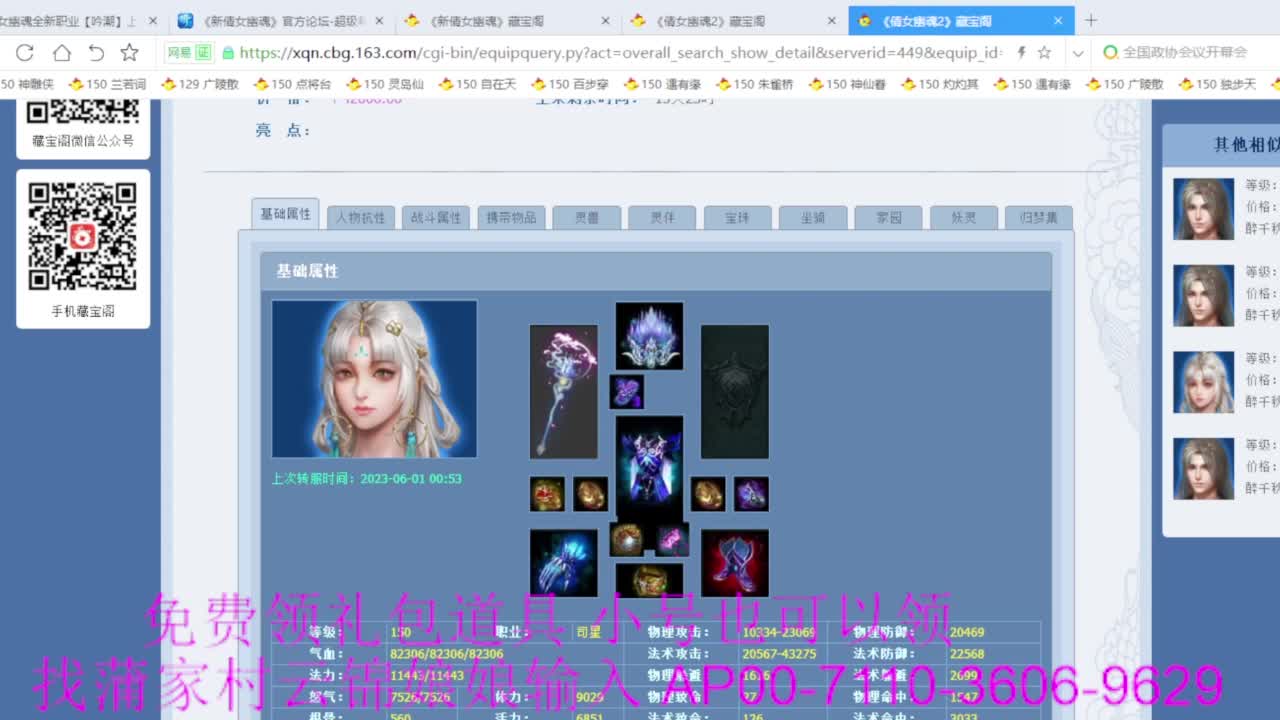The width and height of the screenshot is (1280, 720).
Task: Open the 150 独步天 bookmark
Action: click(x=1217, y=85)
